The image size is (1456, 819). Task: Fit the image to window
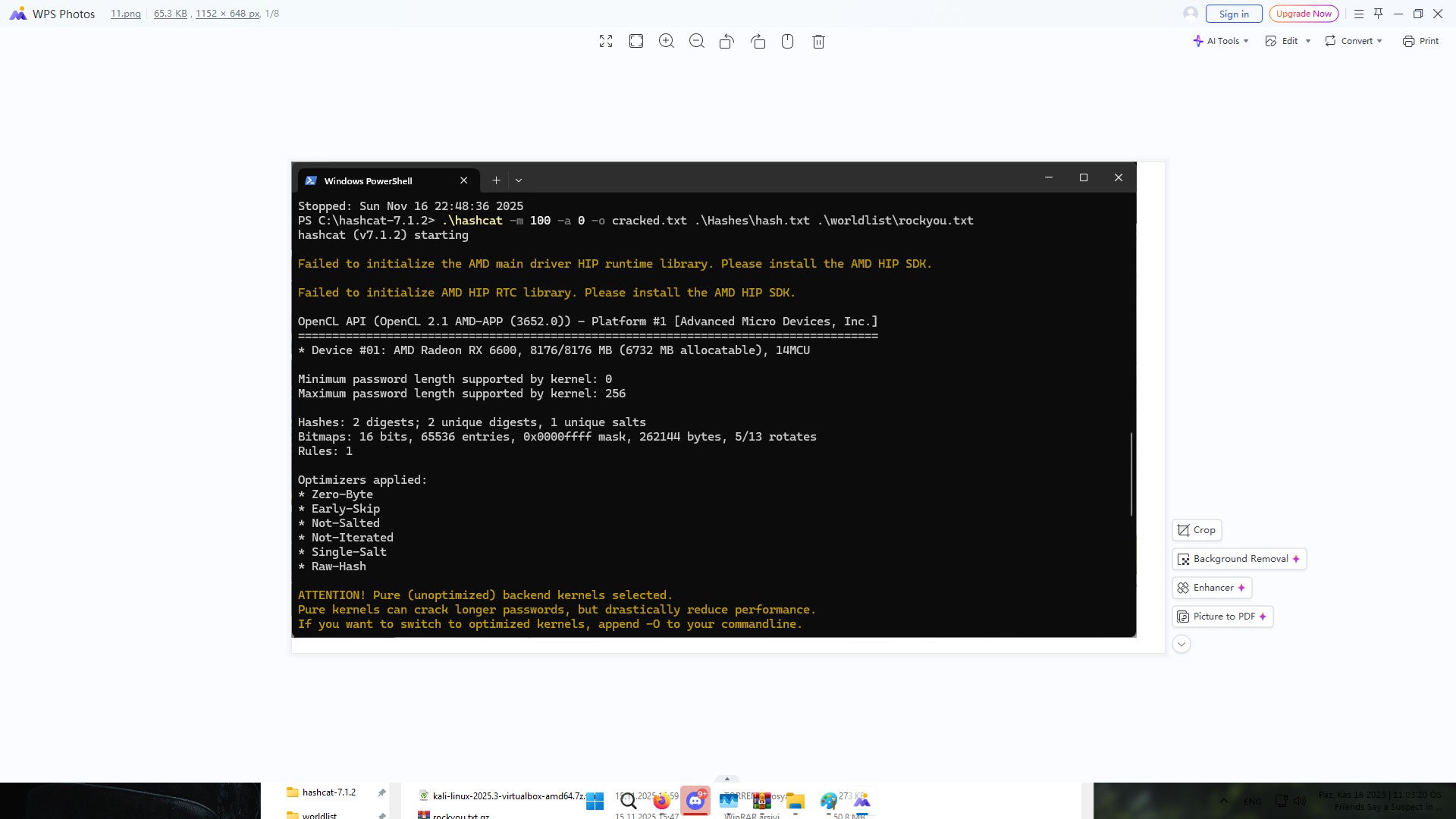[636, 42]
